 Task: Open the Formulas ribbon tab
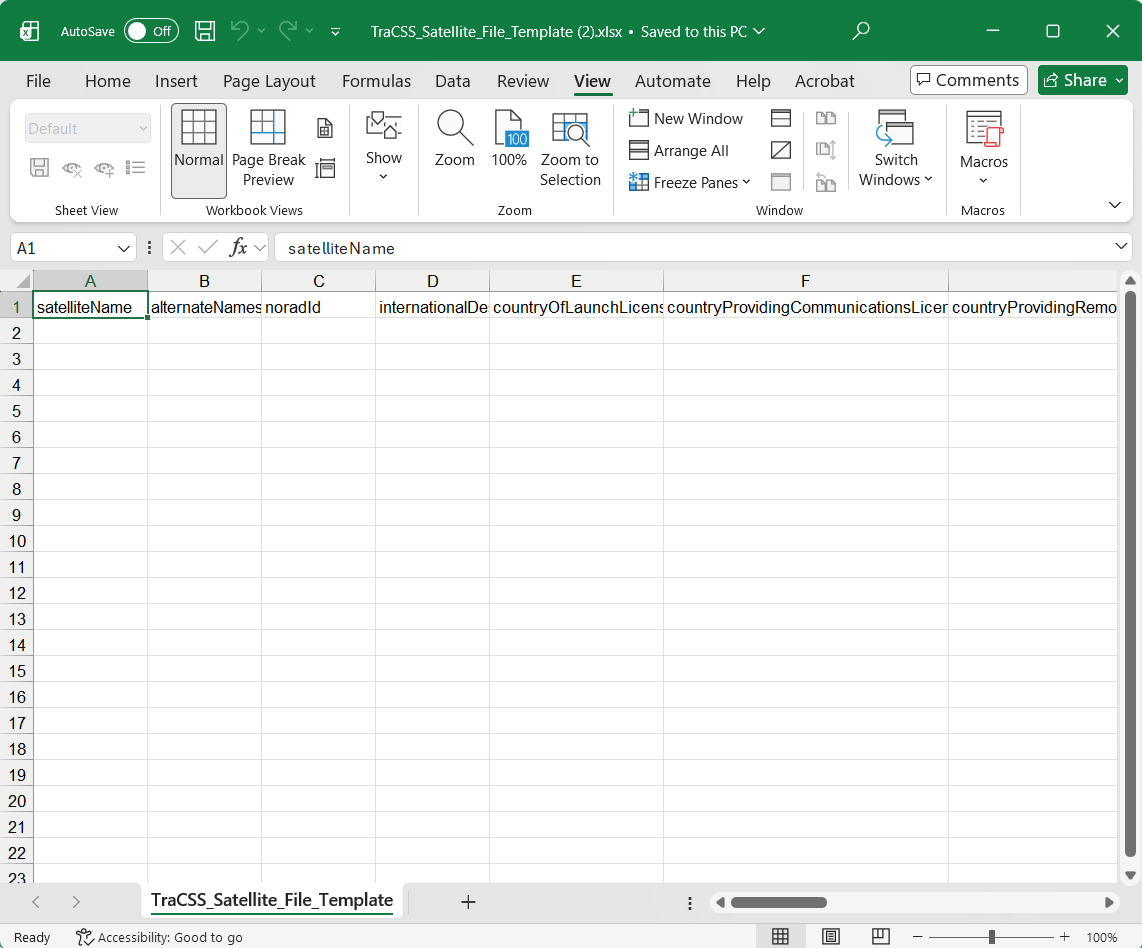[x=376, y=81]
